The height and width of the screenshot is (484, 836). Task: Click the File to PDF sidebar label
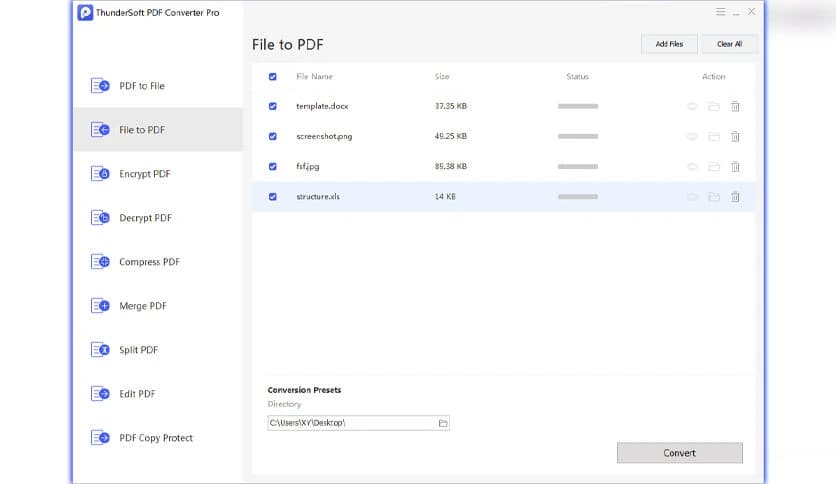click(142, 130)
